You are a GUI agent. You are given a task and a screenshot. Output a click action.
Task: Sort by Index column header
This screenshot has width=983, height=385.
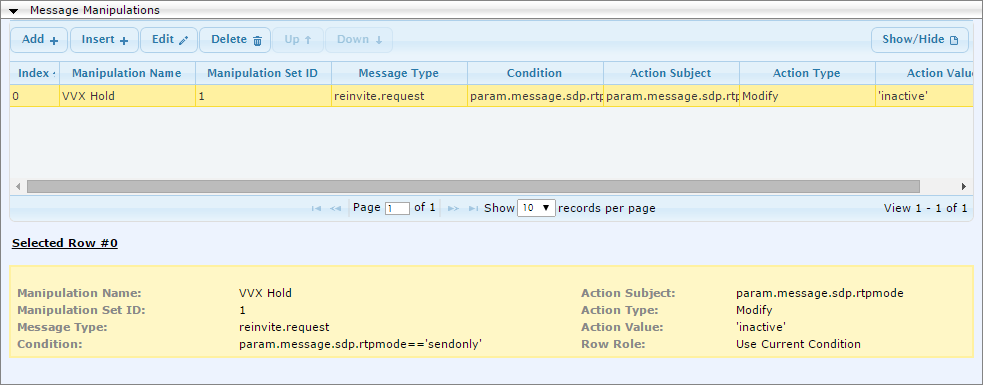(x=34, y=73)
